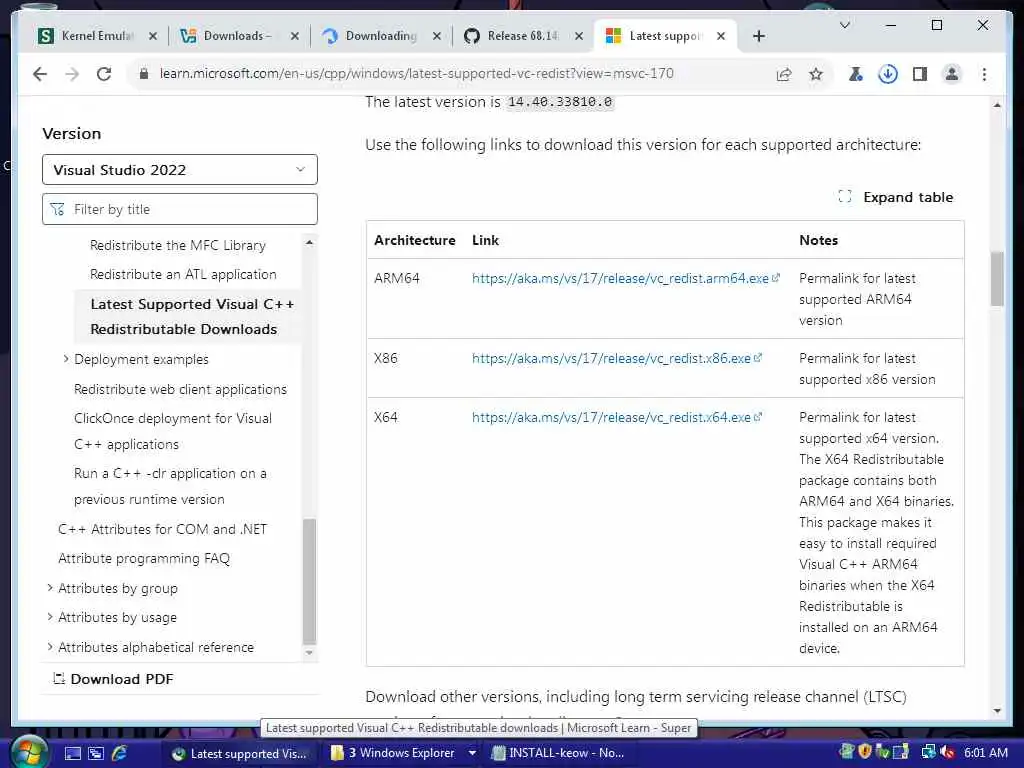Open the tab search chevron
1024x768 pixels.
(x=844, y=25)
